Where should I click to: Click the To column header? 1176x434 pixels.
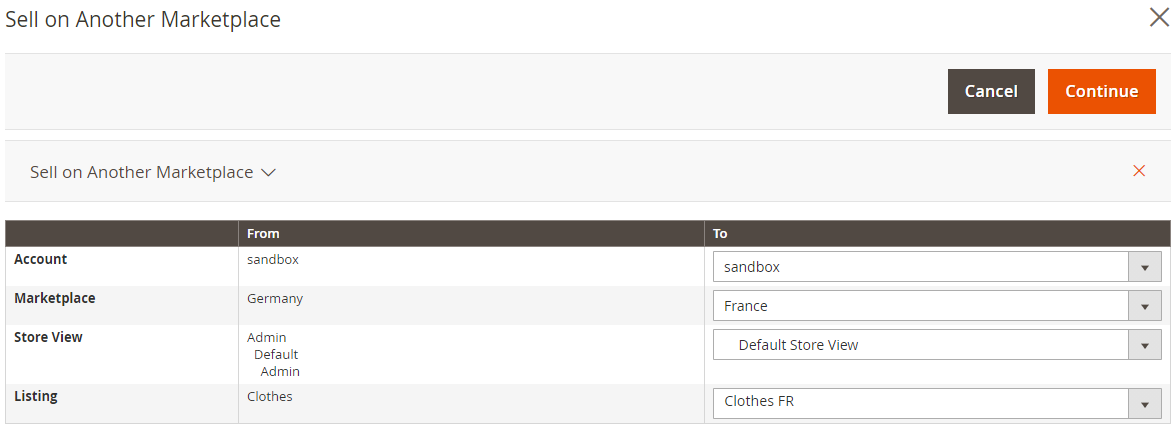(x=720, y=233)
